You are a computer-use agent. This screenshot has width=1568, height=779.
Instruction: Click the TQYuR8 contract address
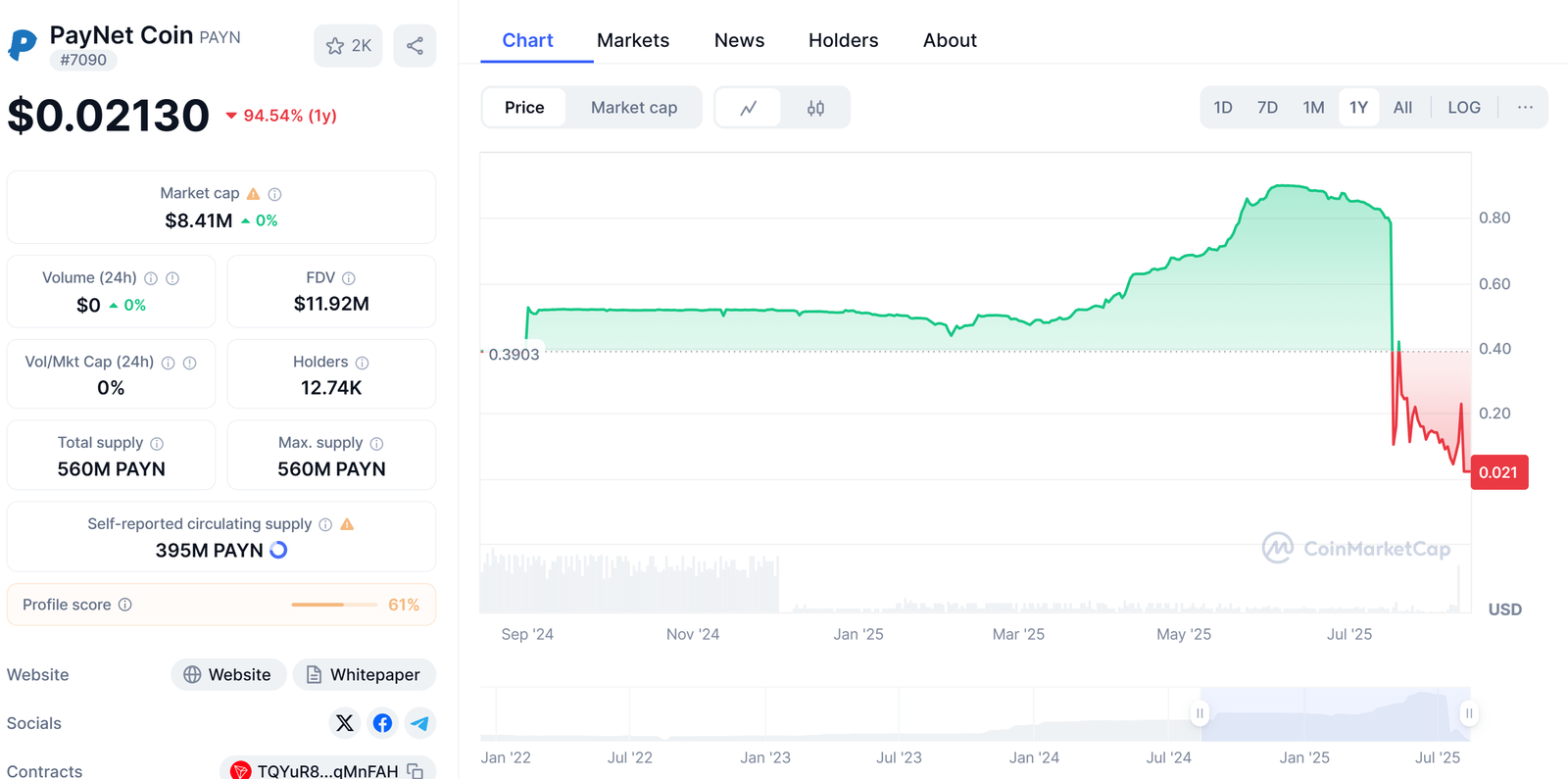[326, 771]
